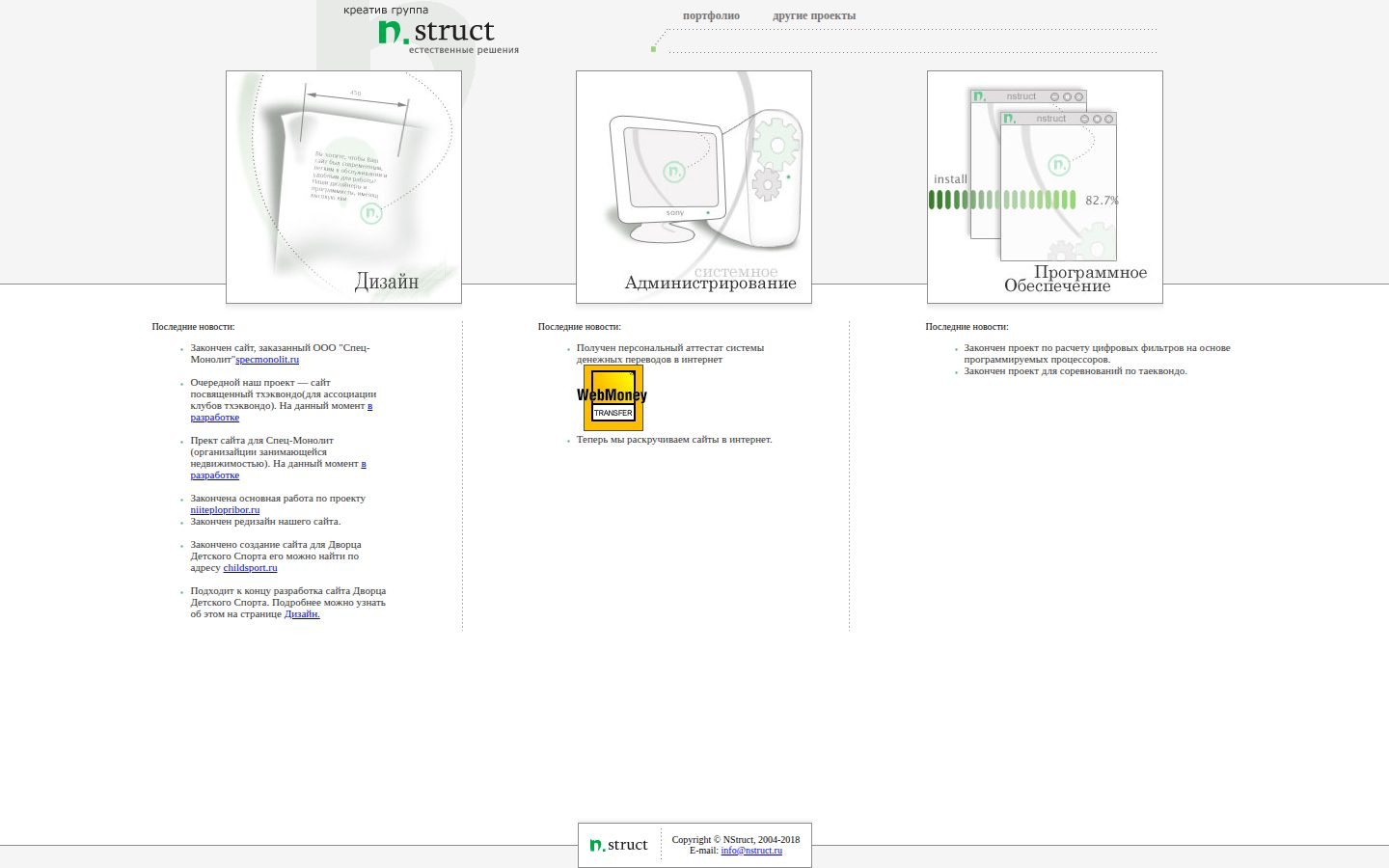Click the n.struct logo in the header
The height and width of the screenshot is (868, 1389).
coord(436,31)
